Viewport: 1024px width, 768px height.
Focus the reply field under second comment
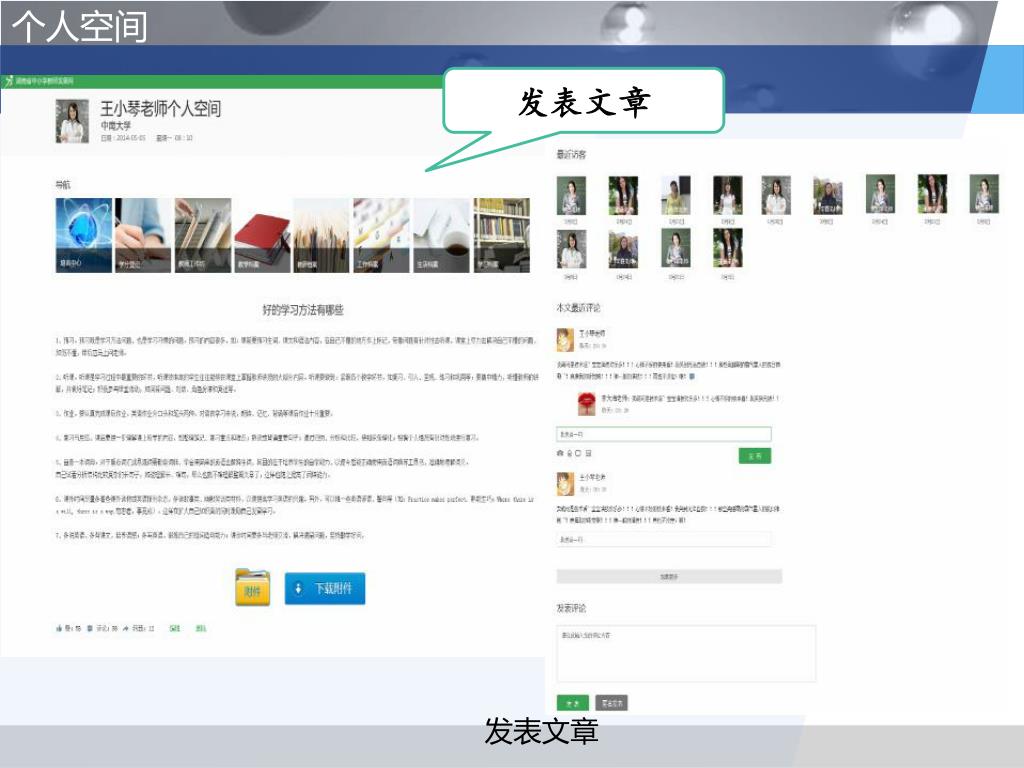[x=664, y=539]
